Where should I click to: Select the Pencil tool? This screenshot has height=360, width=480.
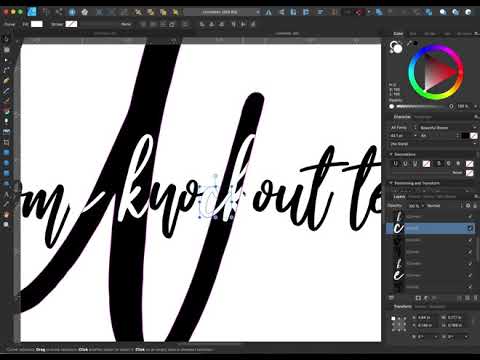[x=6, y=91]
